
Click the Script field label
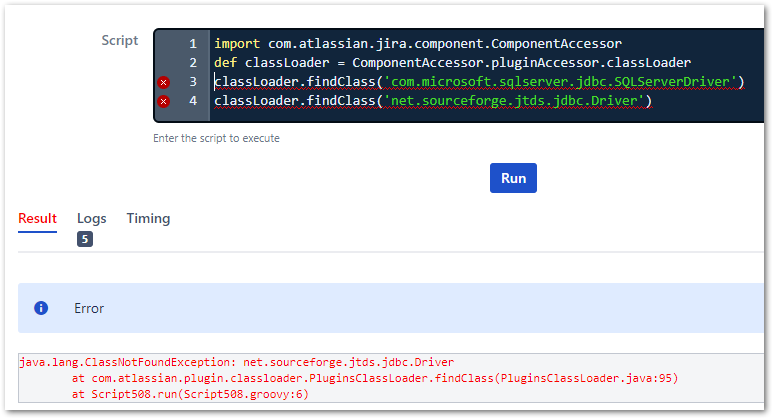coord(120,40)
